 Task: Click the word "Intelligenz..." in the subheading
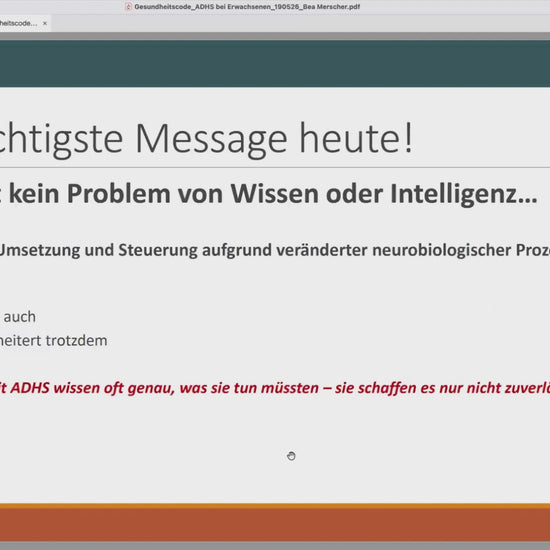(464, 194)
